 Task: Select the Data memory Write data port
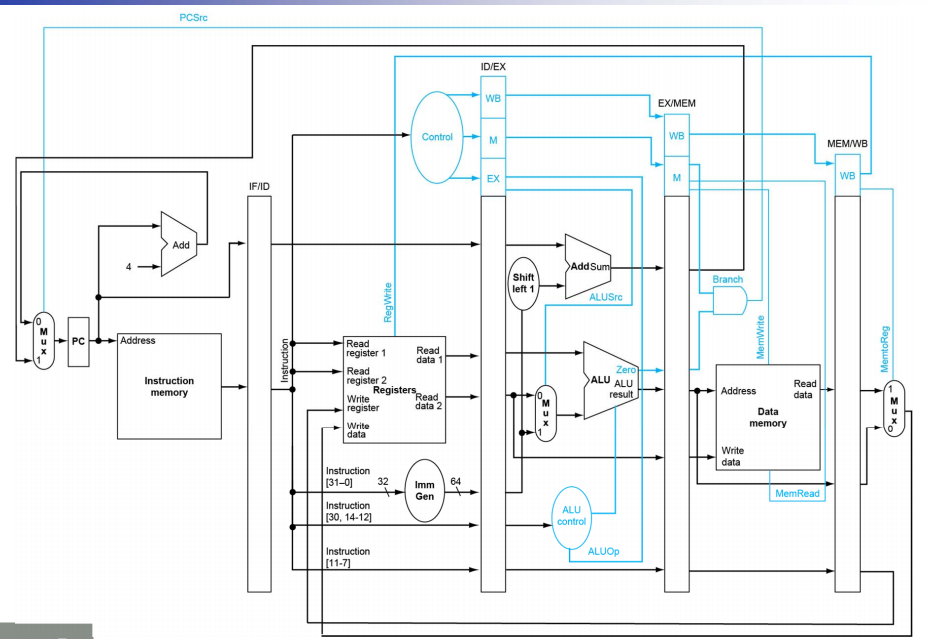[x=732, y=456]
